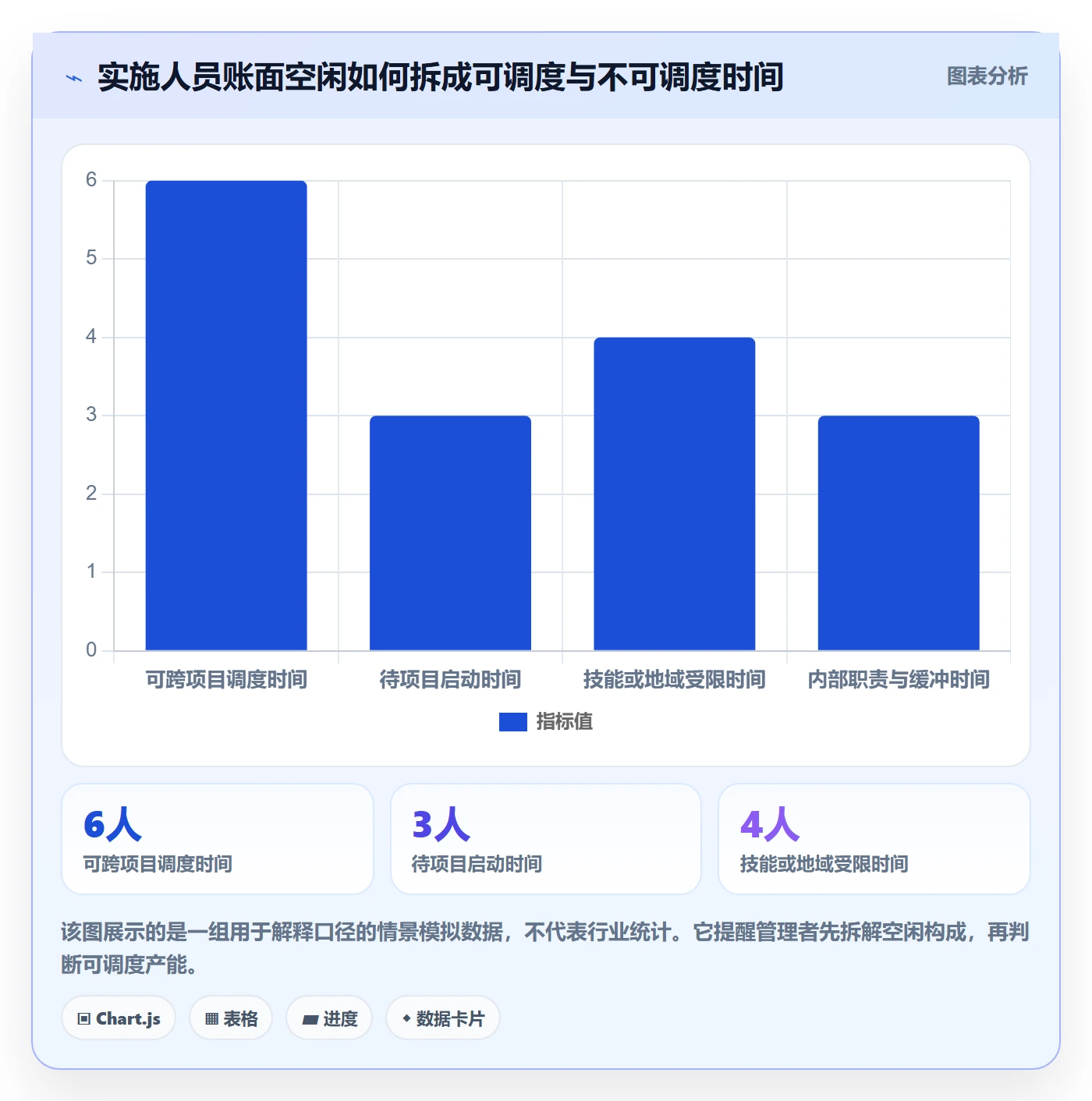The width and height of the screenshot is (1092, 1101).
Task: Click the 数据卡片 tag chip
Action: click(x=443, y=1018)
